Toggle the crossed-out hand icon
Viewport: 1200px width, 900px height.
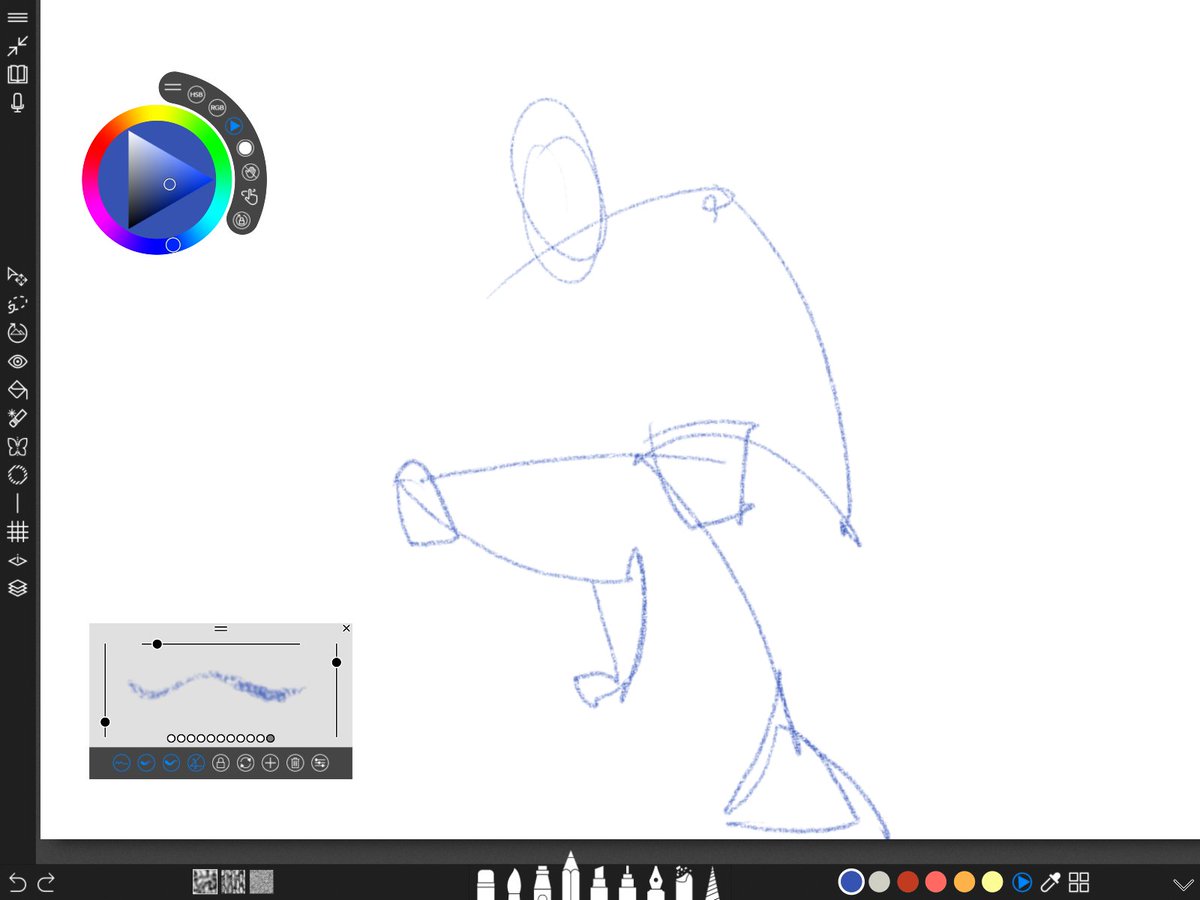[249, 172]
